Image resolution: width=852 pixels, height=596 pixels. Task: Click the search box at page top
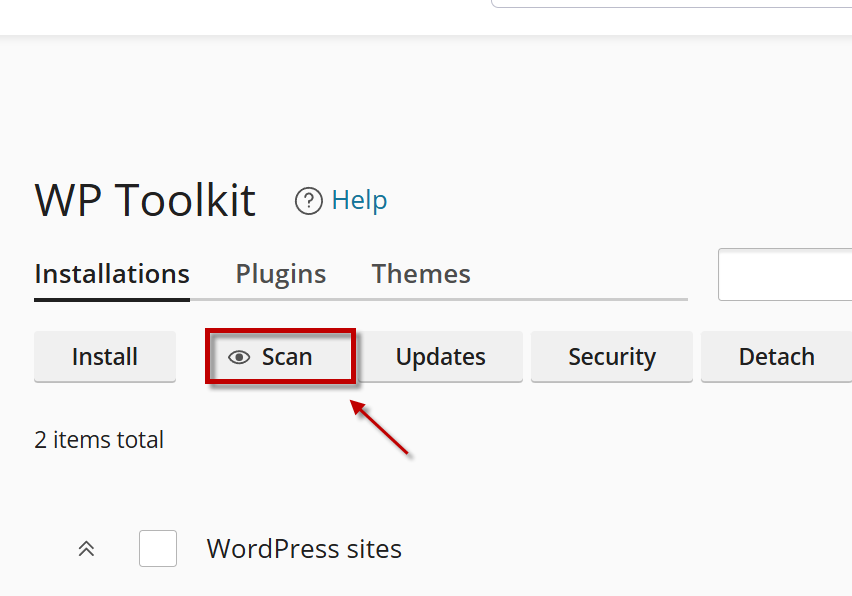click(x=670, y=4)
